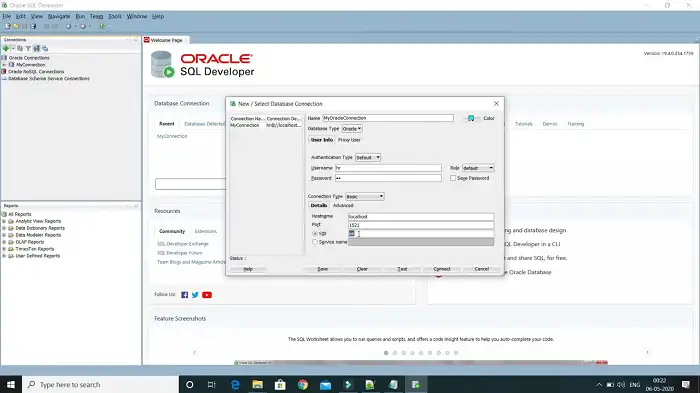Expand the Data Dictionary Reports node
The height and width of the screenshot is (393, 700).
[x=4, y=228]
